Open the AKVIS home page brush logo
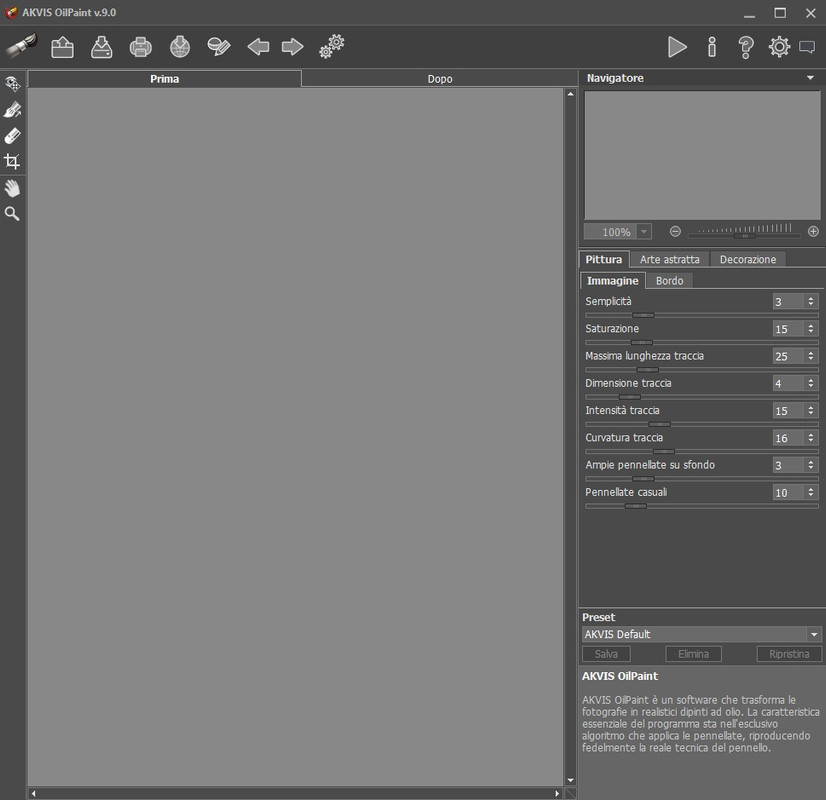The width and height of the screenshot is (826, 800). pos(21,46)
